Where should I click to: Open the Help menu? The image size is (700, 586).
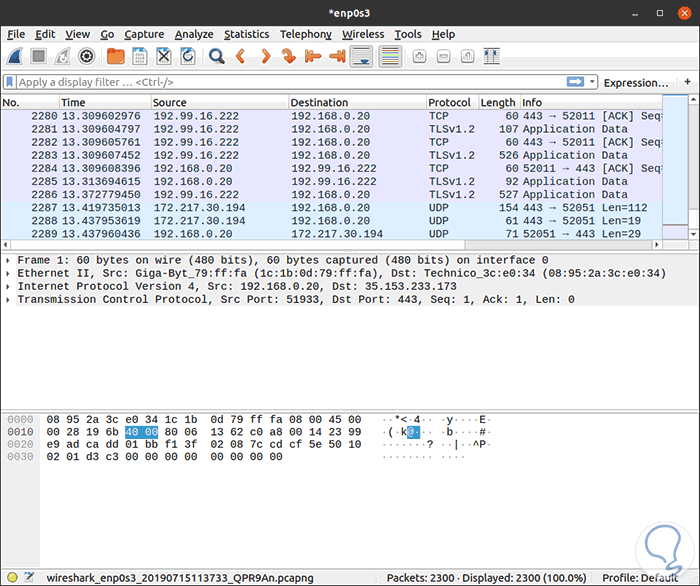443,34
